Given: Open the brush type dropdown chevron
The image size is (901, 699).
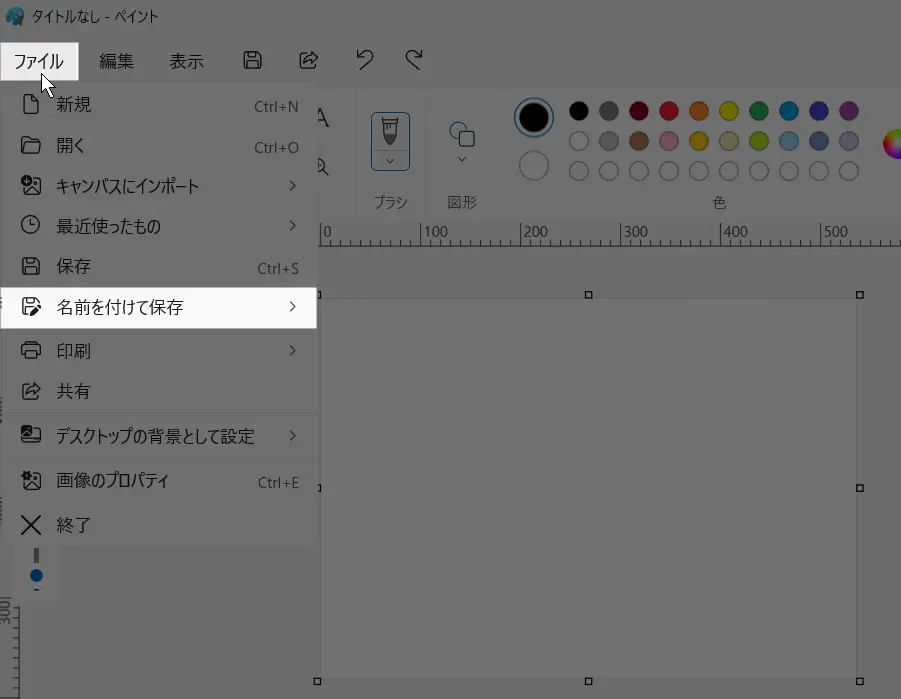Looking at the screenshot, I should (390, 161).
